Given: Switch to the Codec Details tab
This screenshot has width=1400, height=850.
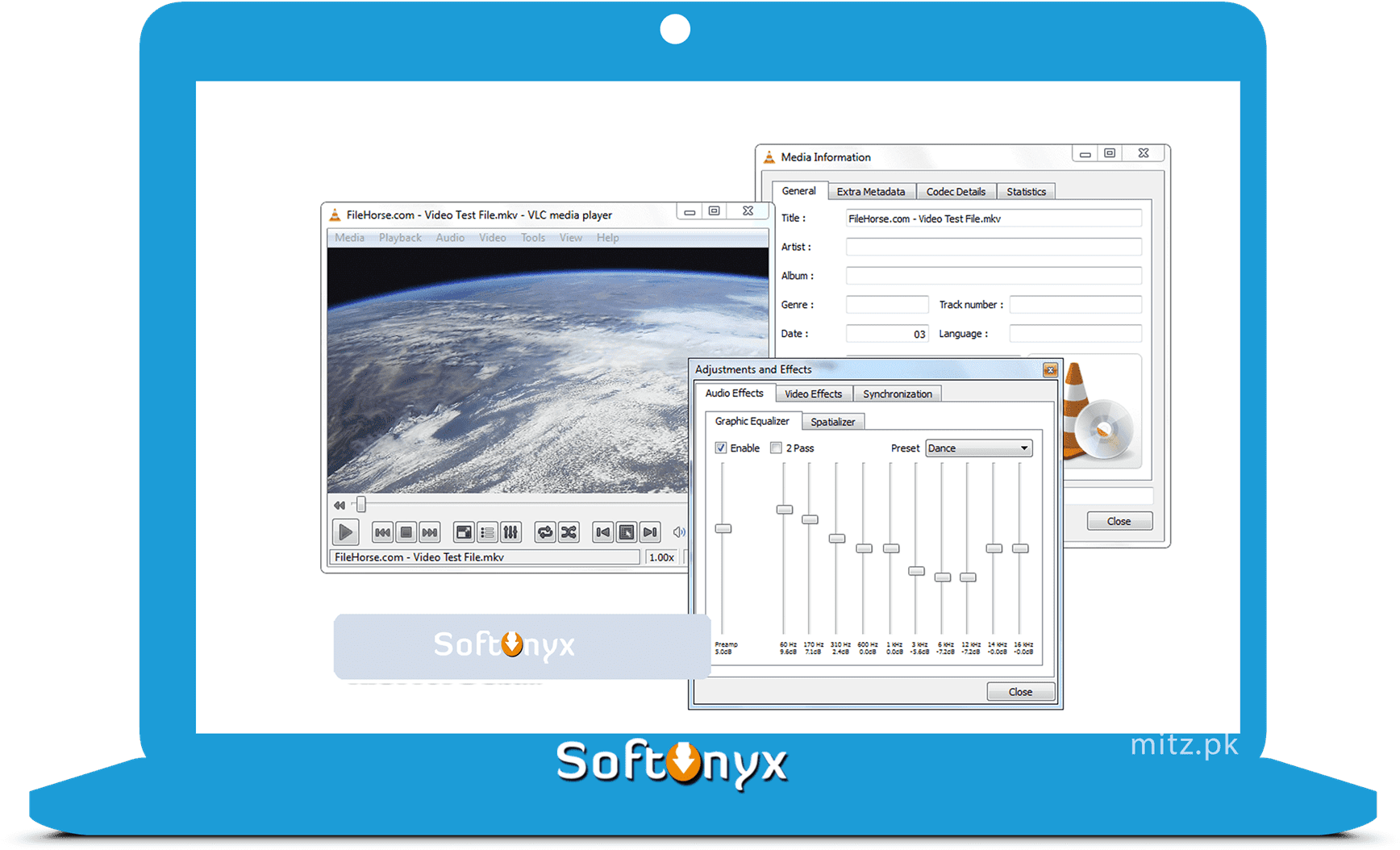Looking at the screenshot, I should pyautogui.click(x=956, y=192).
